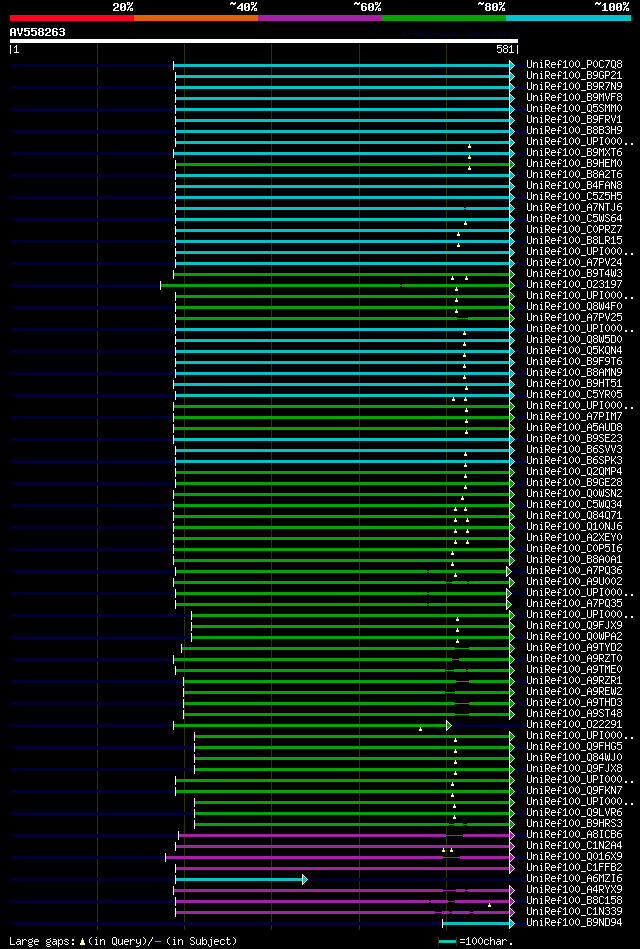The height and width of the screenshot is (949, 640).
Task: Click the arrowhead ending the A7PQ35 alignment bar
Action: click(x=509, y=604)
